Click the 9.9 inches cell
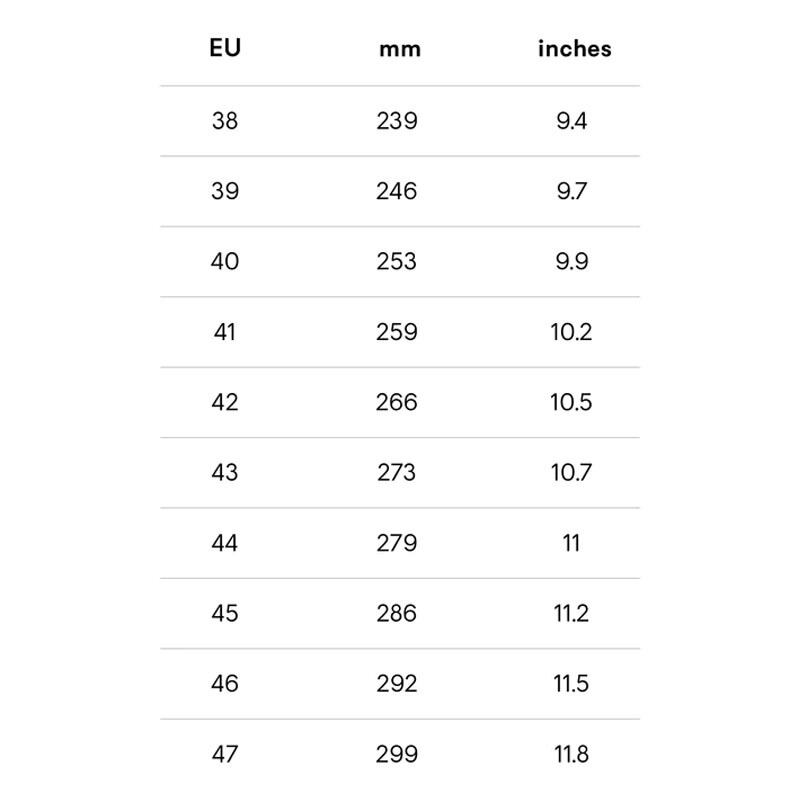This screenshot has height=800, width=800. click(572, 261)
